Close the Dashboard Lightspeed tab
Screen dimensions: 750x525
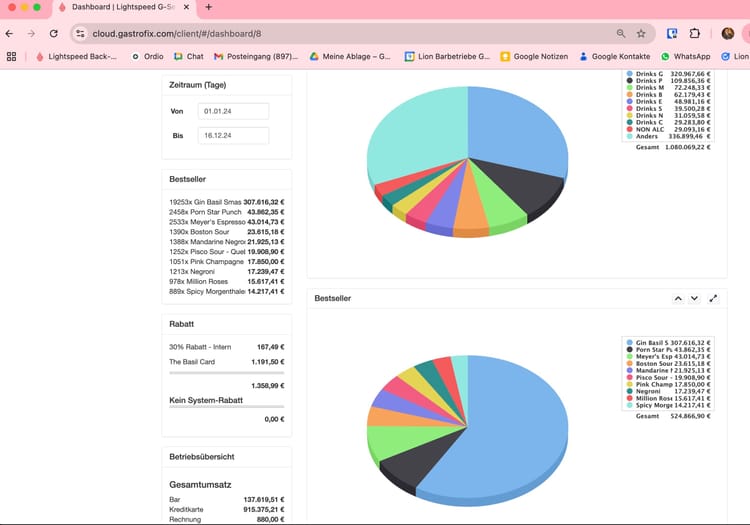[187, 7]
